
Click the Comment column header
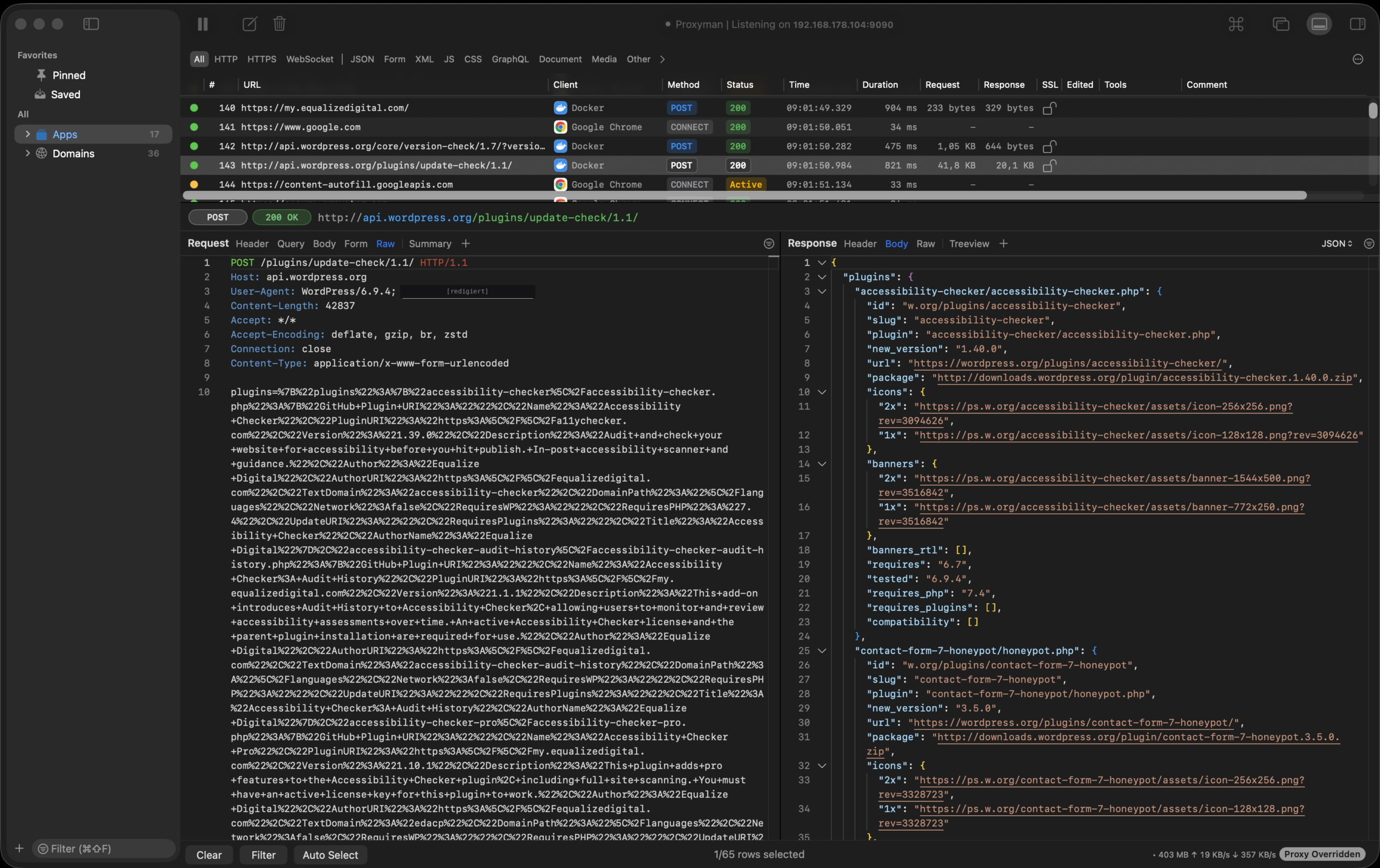point(1206,84)
